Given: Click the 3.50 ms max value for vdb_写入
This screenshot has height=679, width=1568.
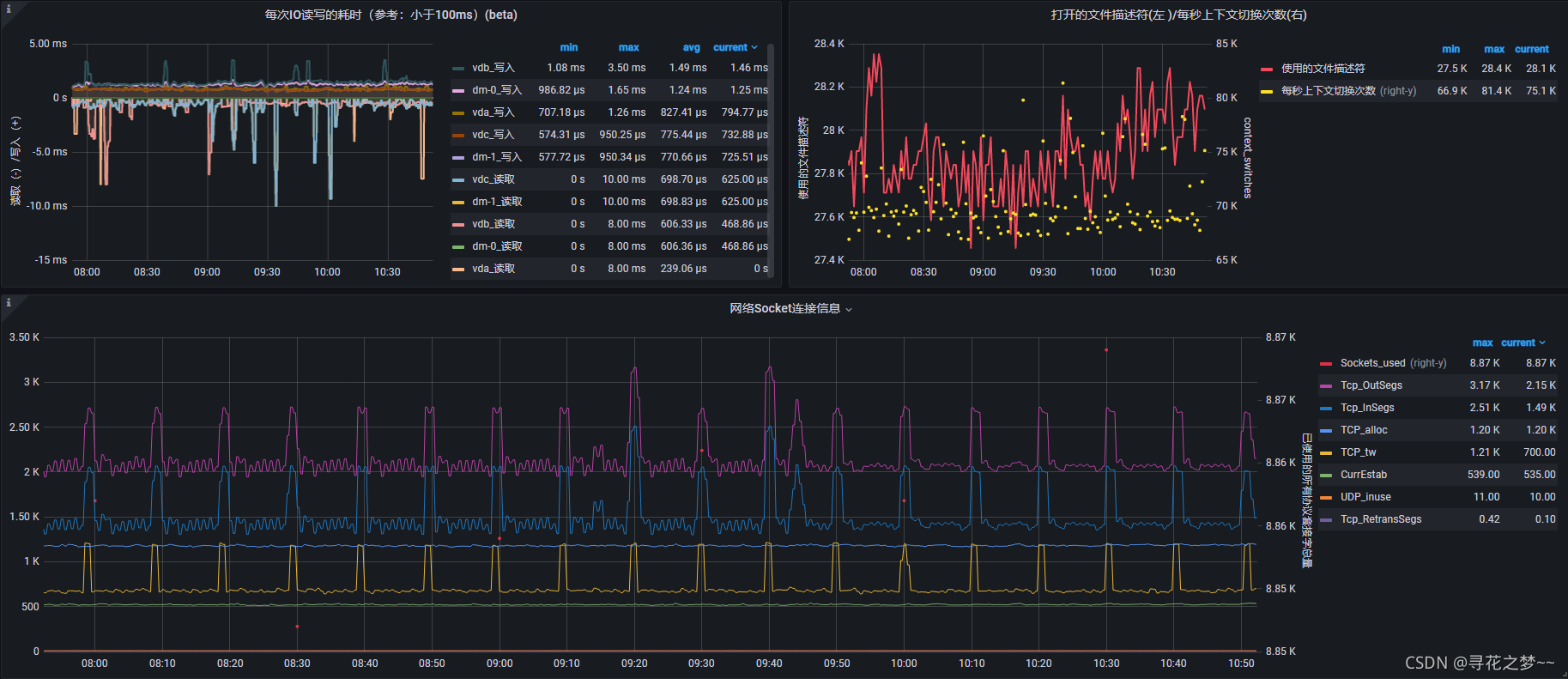Looking at the screenshot, I should [627, 68].
